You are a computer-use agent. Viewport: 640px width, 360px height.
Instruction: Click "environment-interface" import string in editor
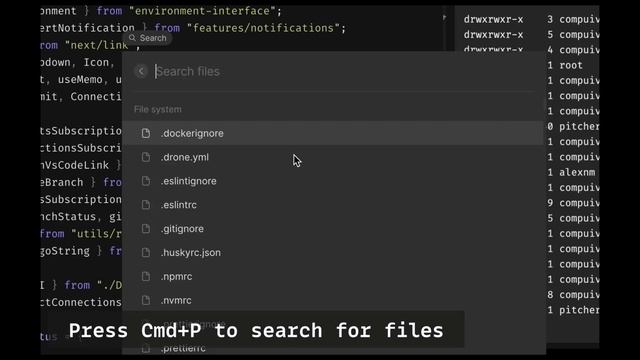(x=202, y=11)
